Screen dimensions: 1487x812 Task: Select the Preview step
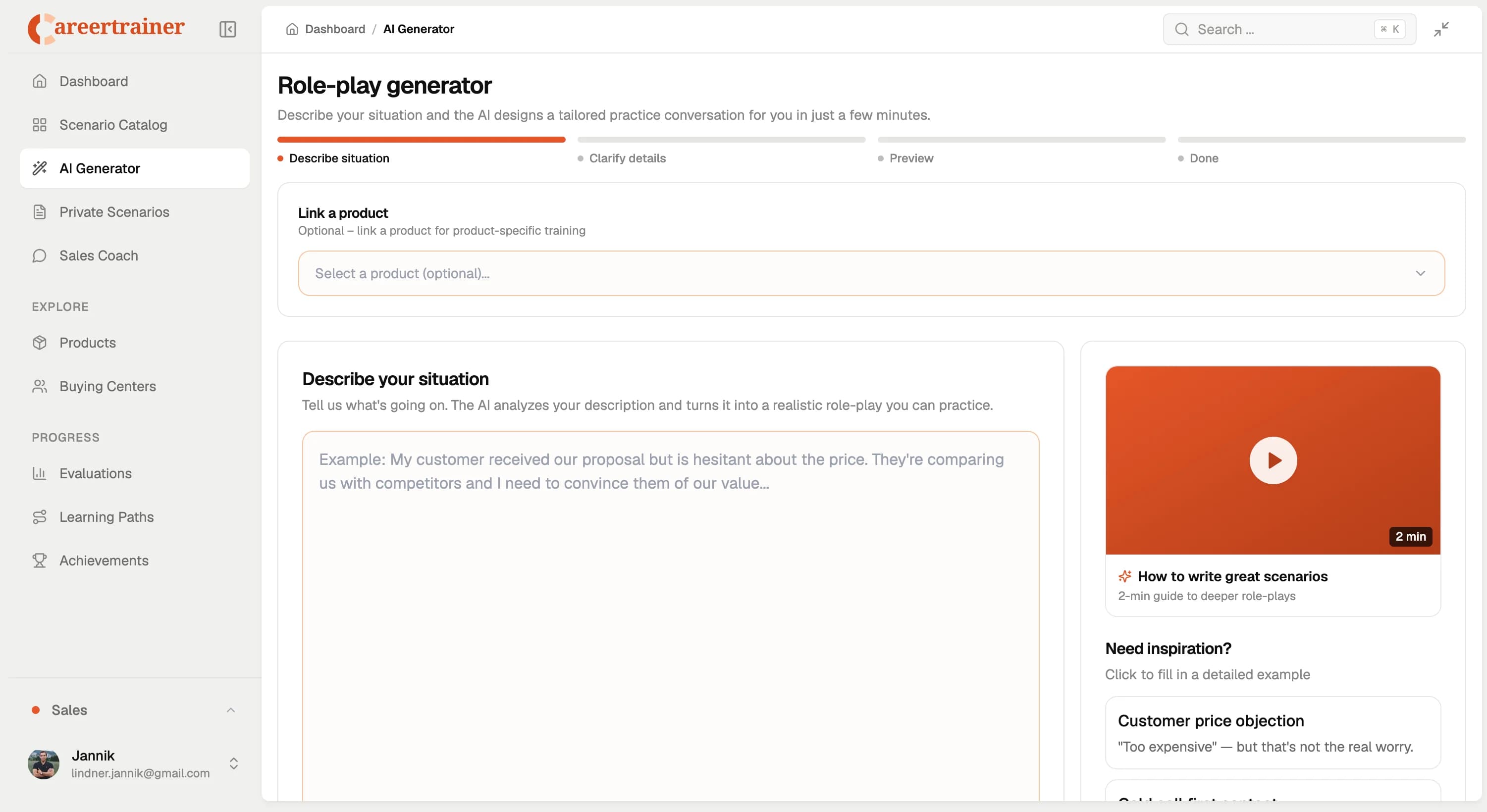point(911,158)
